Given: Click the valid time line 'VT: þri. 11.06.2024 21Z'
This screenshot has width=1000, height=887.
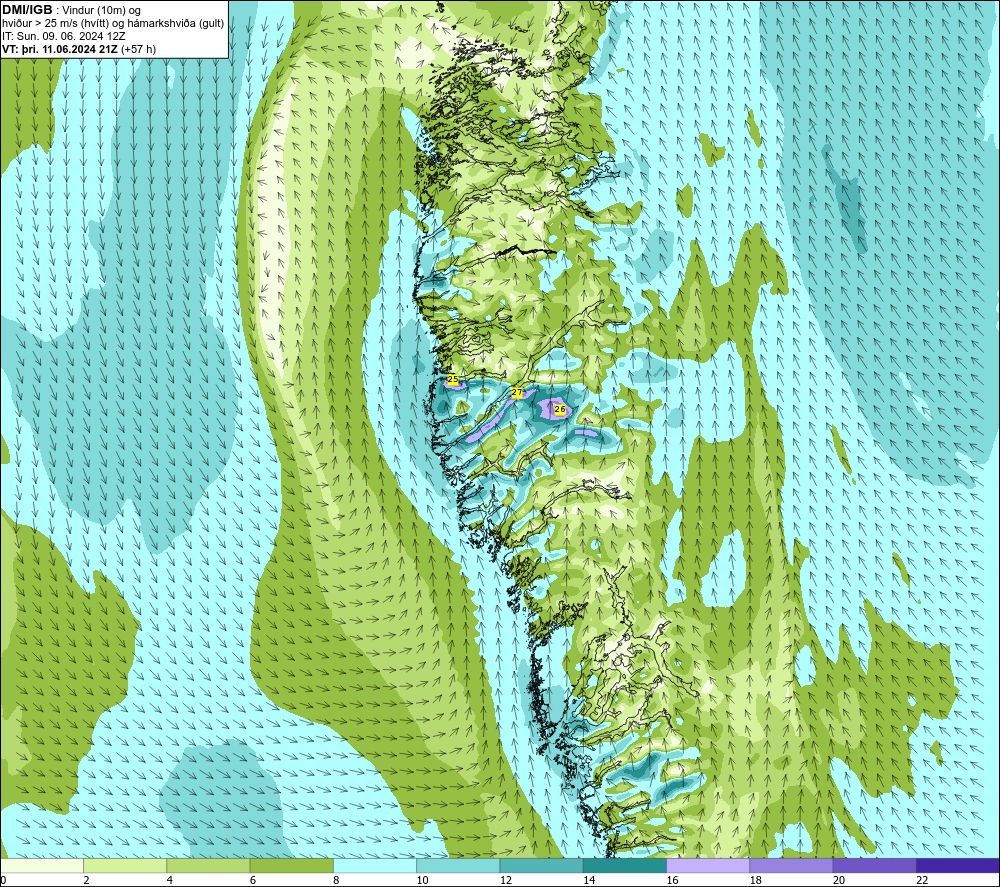Looking at the screenshot, I should pos(60,49).
